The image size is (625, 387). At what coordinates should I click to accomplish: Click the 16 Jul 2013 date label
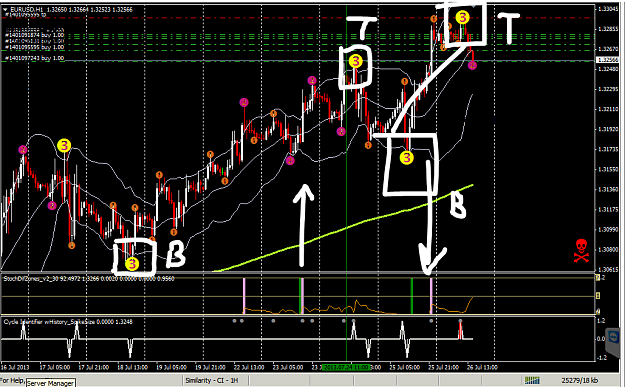click(15, 367)
